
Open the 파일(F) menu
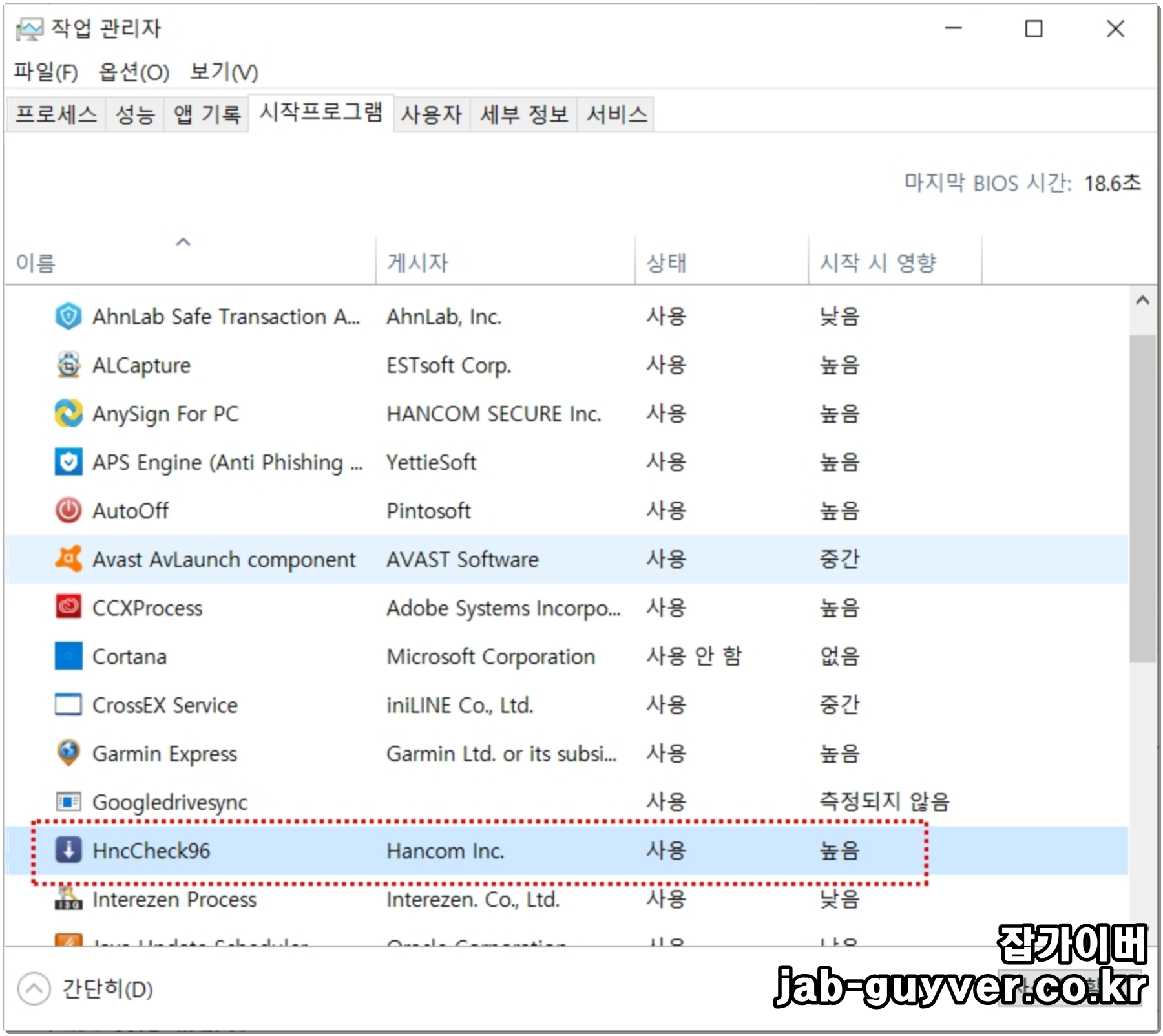pyautogui.click(x=46, y=72)
